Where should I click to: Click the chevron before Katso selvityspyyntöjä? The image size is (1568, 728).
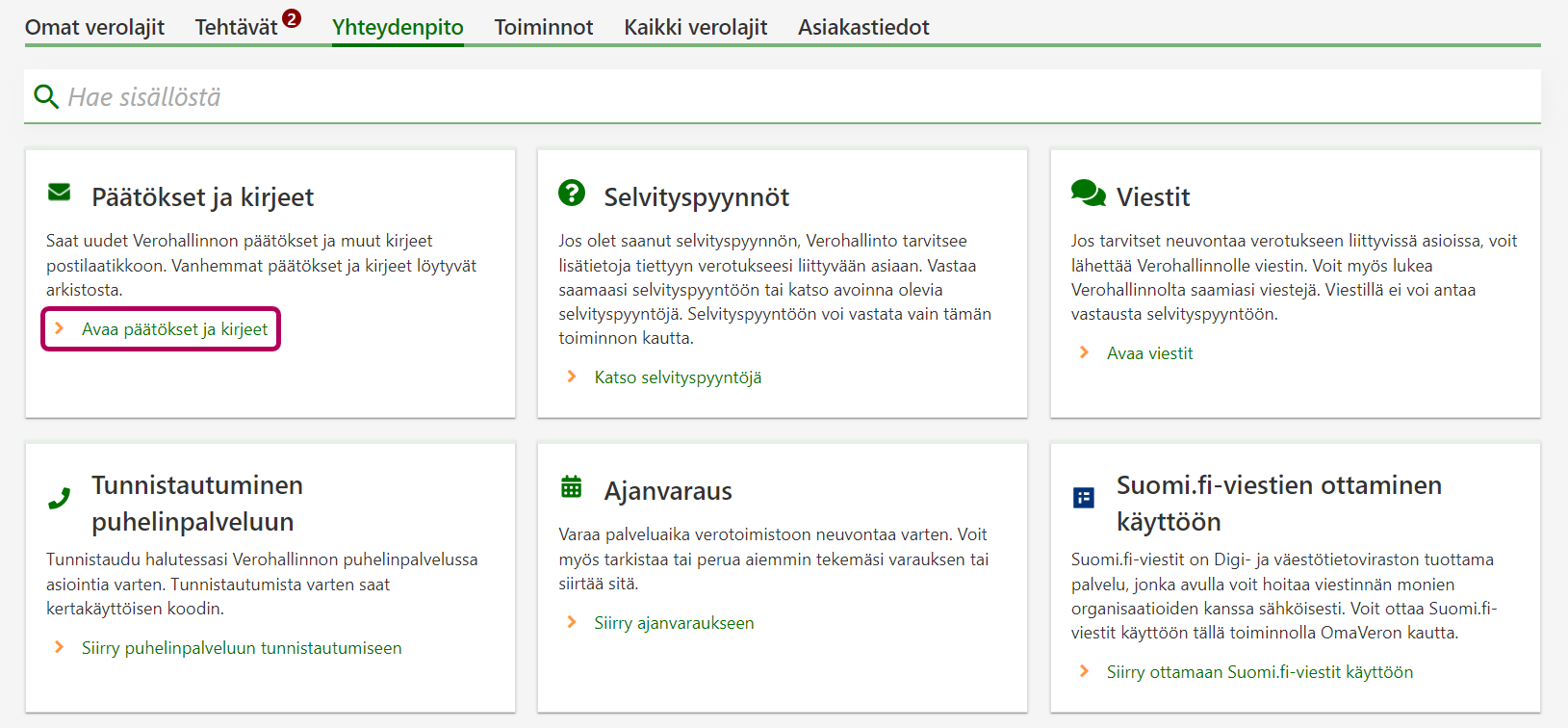click(x=572, y=377)
